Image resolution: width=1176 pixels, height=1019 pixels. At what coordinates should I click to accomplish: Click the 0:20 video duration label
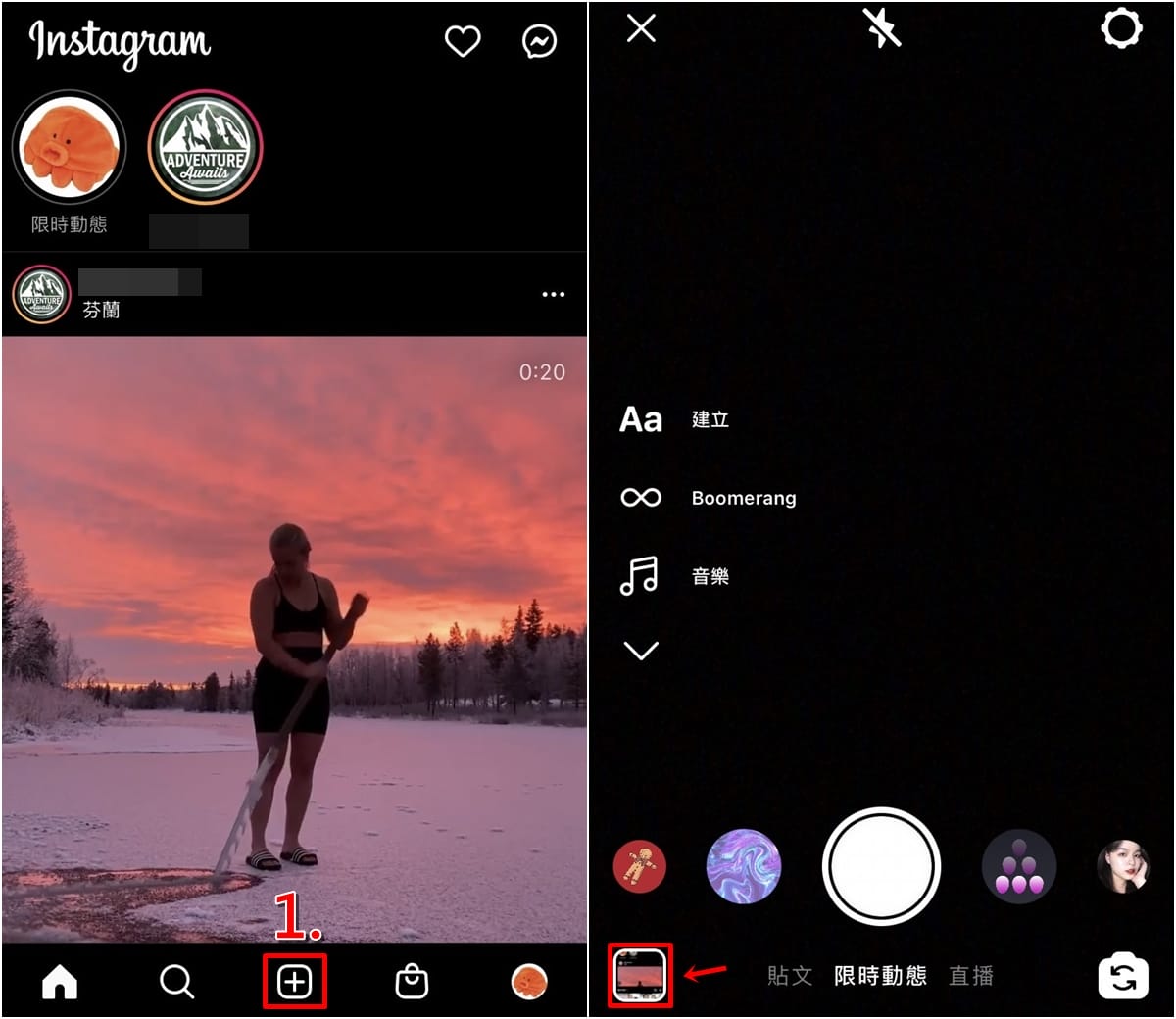point(542,372)
